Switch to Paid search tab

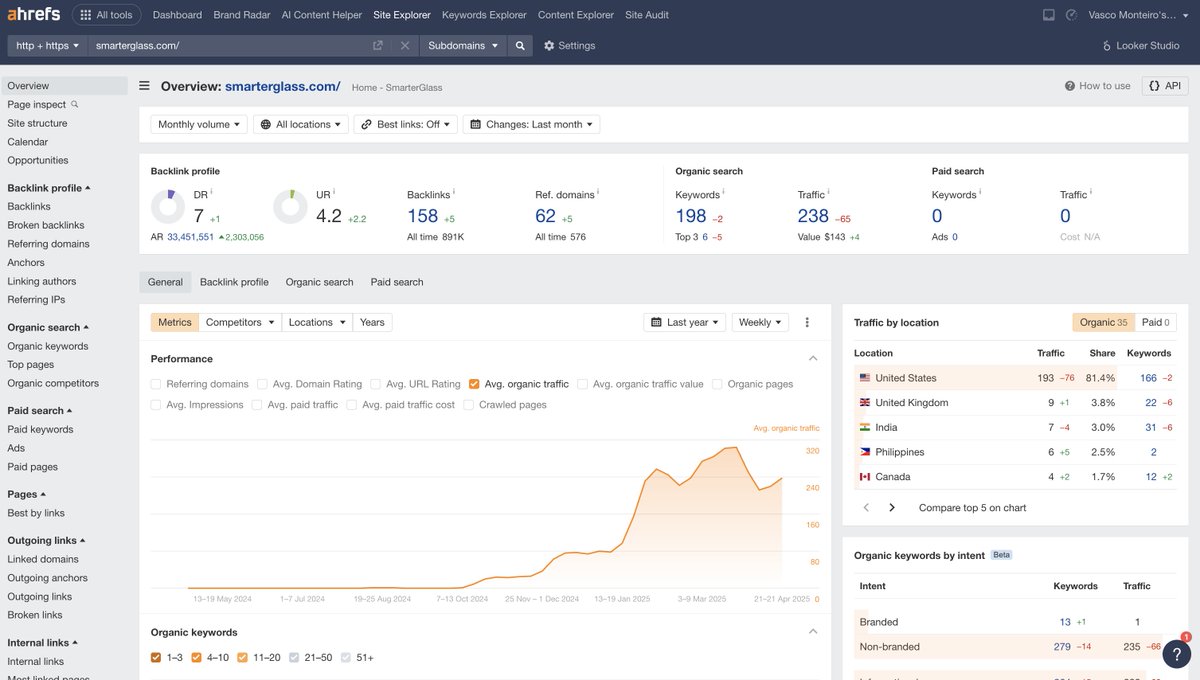pyautogui.click(x=397, y=282)
